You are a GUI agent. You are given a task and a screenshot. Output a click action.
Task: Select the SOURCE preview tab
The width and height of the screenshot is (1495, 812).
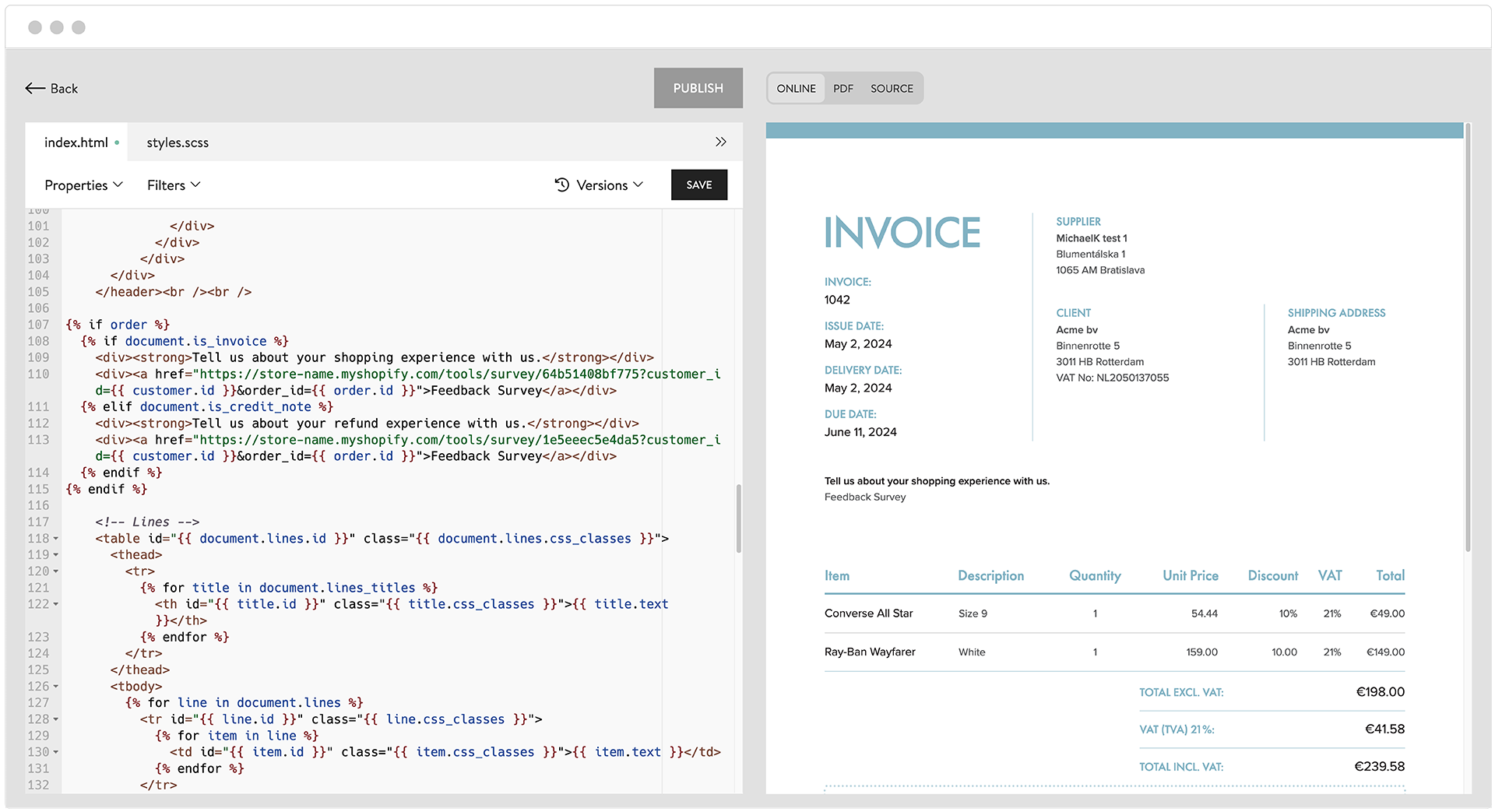point(892,88)
